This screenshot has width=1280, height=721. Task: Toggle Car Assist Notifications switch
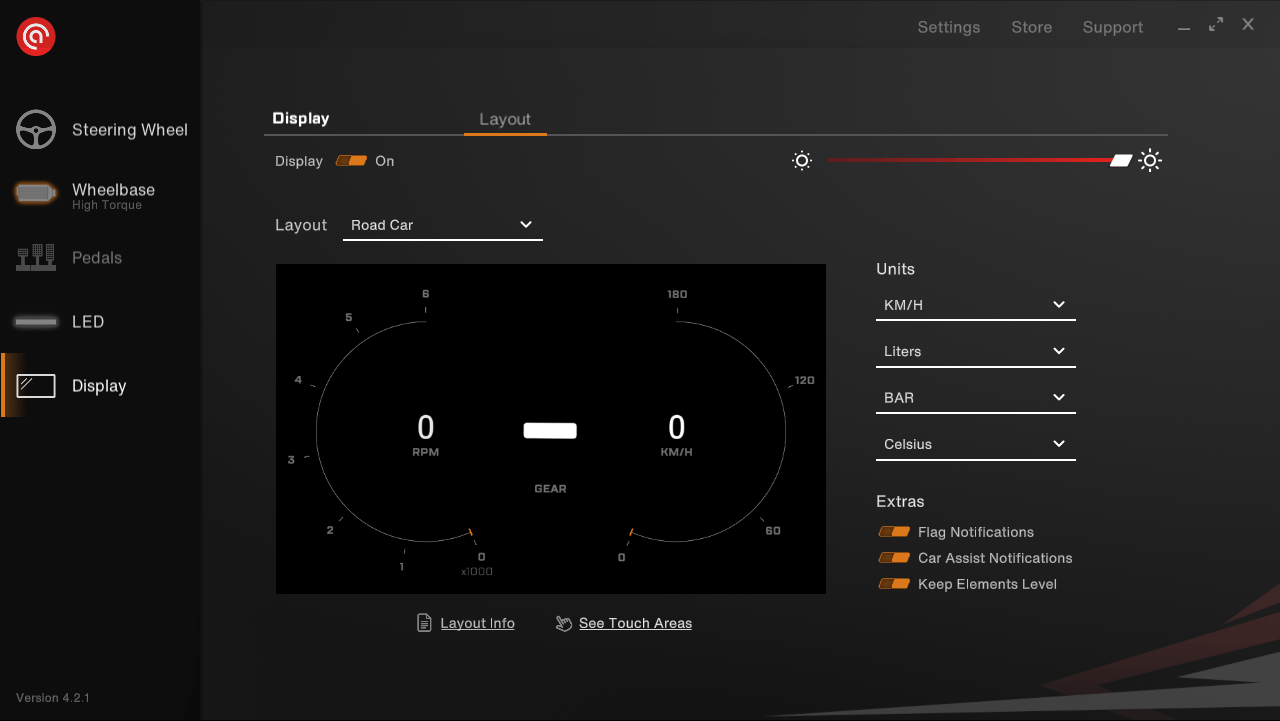(894, 558)
